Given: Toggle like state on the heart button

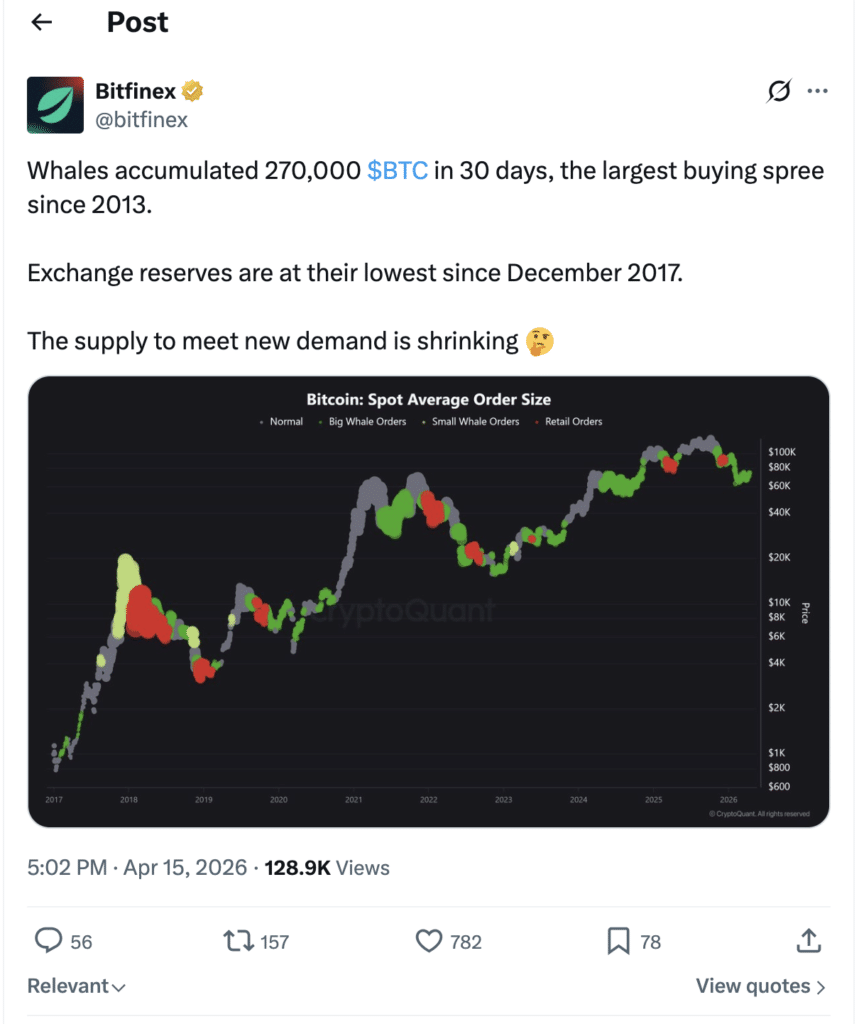Looking at the screenshot, I should coord(428,941).
